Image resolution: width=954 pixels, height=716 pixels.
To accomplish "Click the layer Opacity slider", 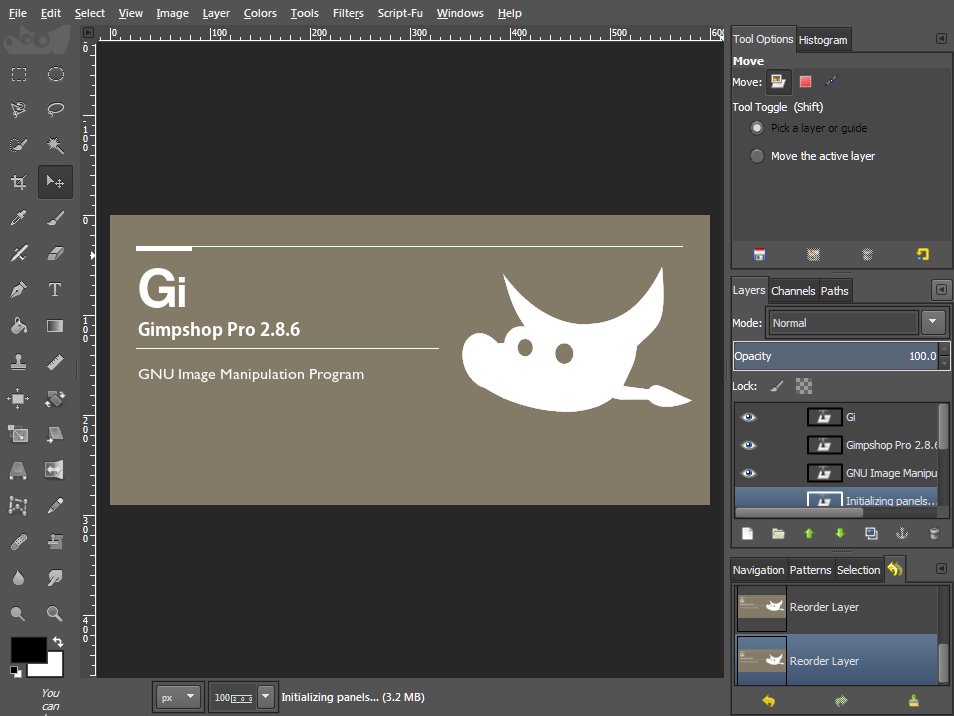I will coord(837,356).
